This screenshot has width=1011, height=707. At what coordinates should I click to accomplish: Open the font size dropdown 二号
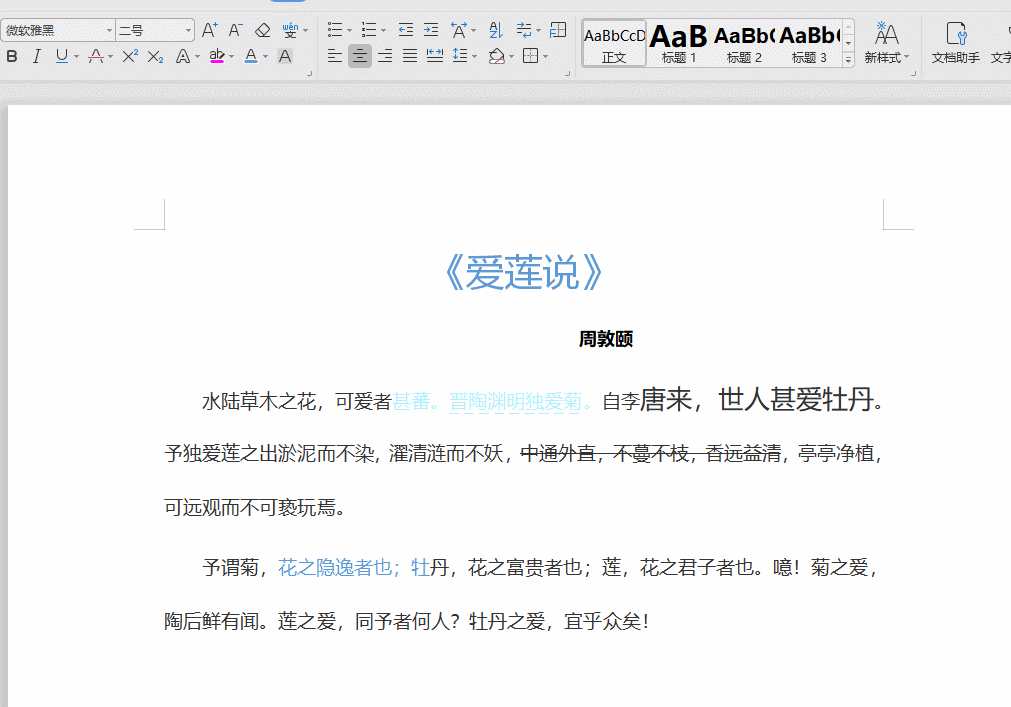point(188,30)
